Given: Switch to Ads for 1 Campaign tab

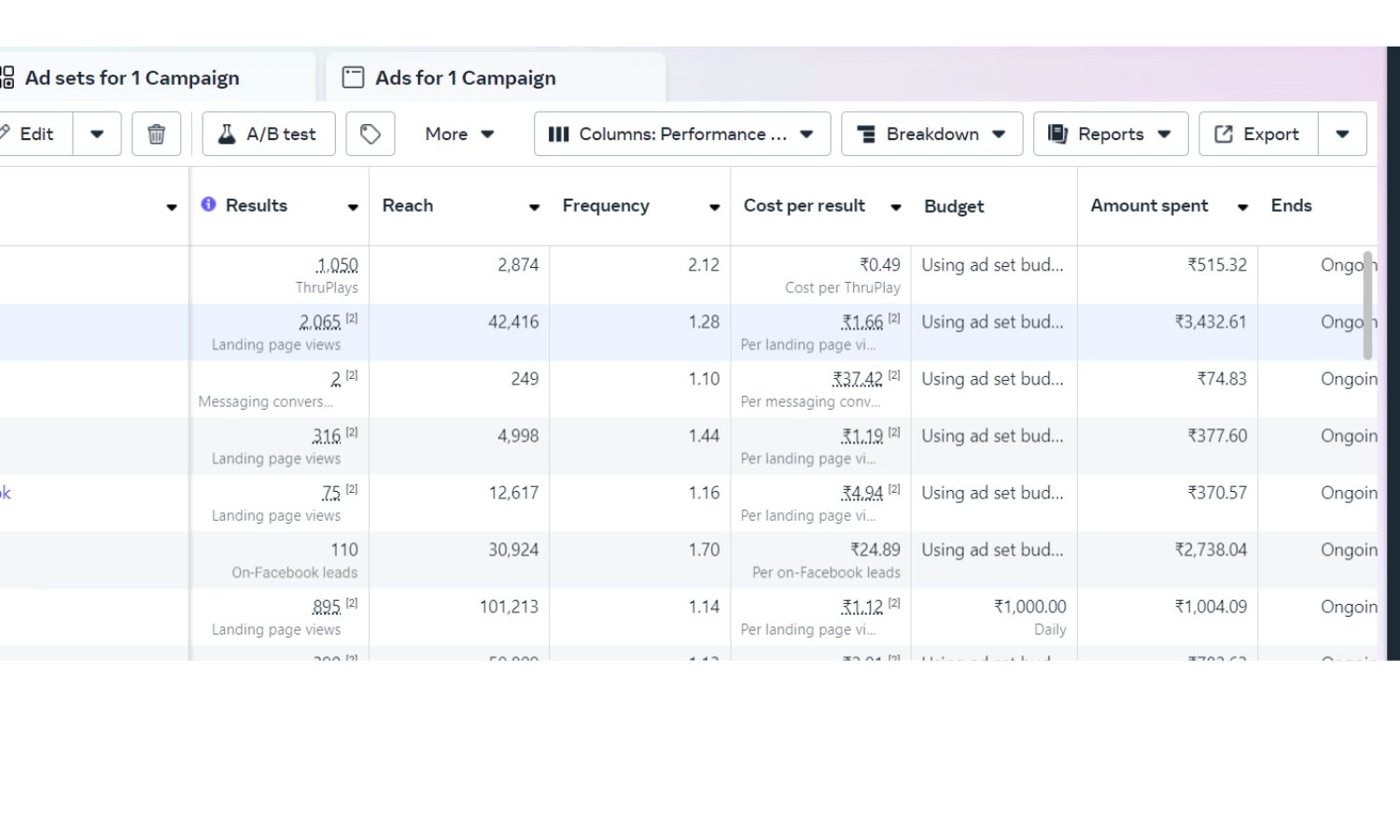Looking at the screenshot, I should click(496, 77).
